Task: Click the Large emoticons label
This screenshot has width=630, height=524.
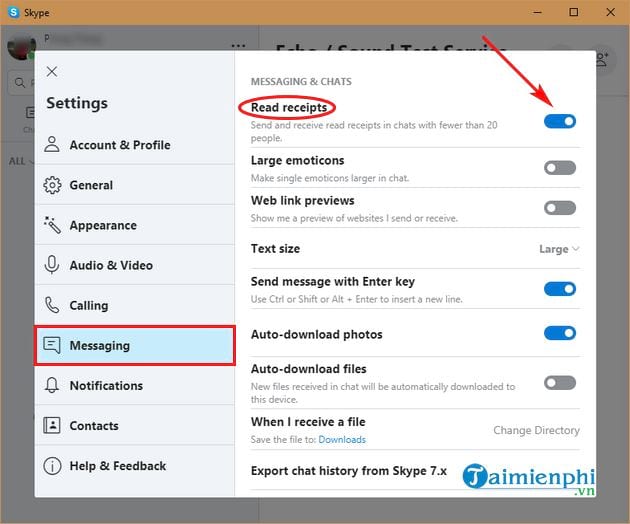Action: coord(297,161)
